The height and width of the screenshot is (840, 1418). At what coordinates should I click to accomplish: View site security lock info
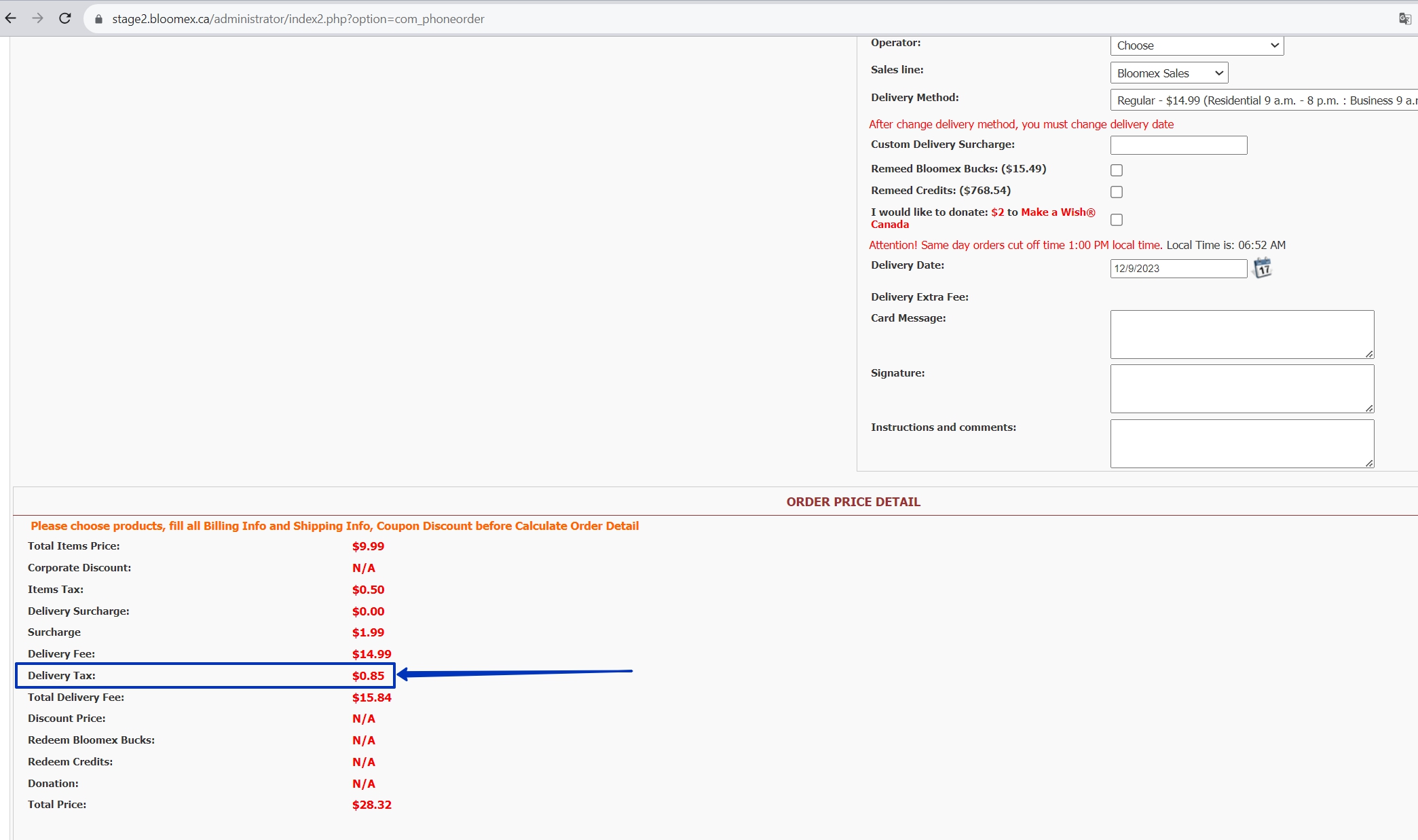pyautogui.click(x=98, y=19)
